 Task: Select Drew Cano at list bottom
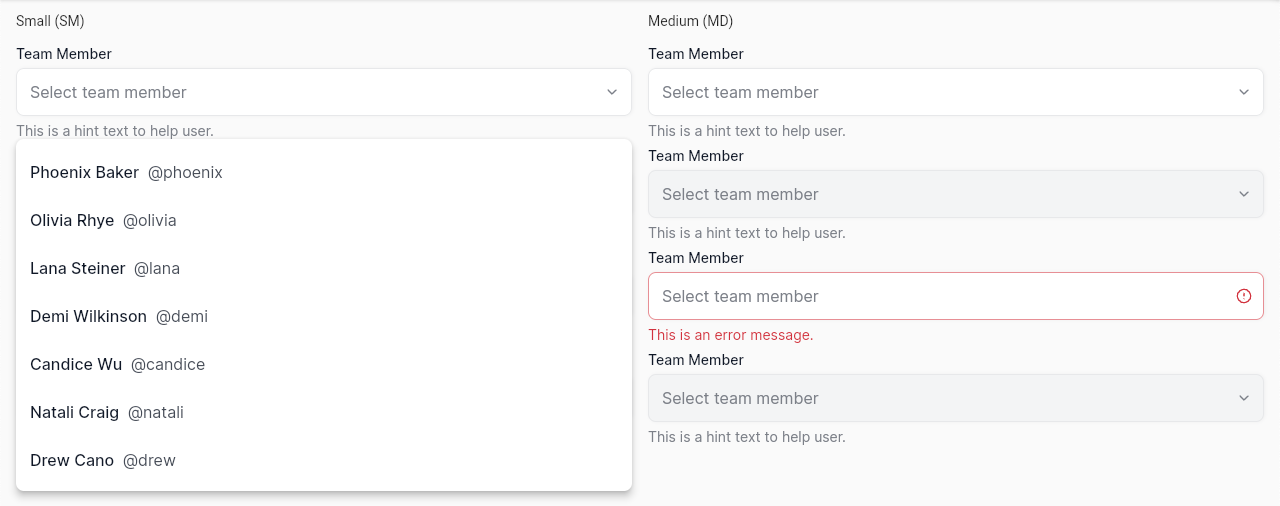point(324,460)
